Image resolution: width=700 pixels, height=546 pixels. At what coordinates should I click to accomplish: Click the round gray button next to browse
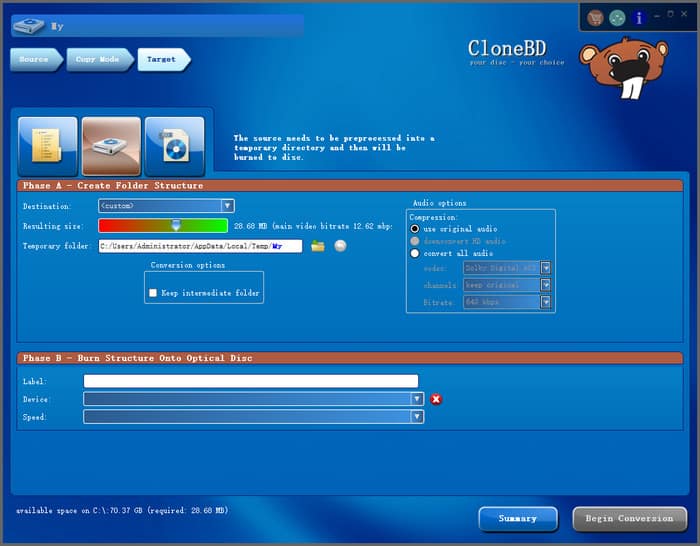[x=340, y=246]
